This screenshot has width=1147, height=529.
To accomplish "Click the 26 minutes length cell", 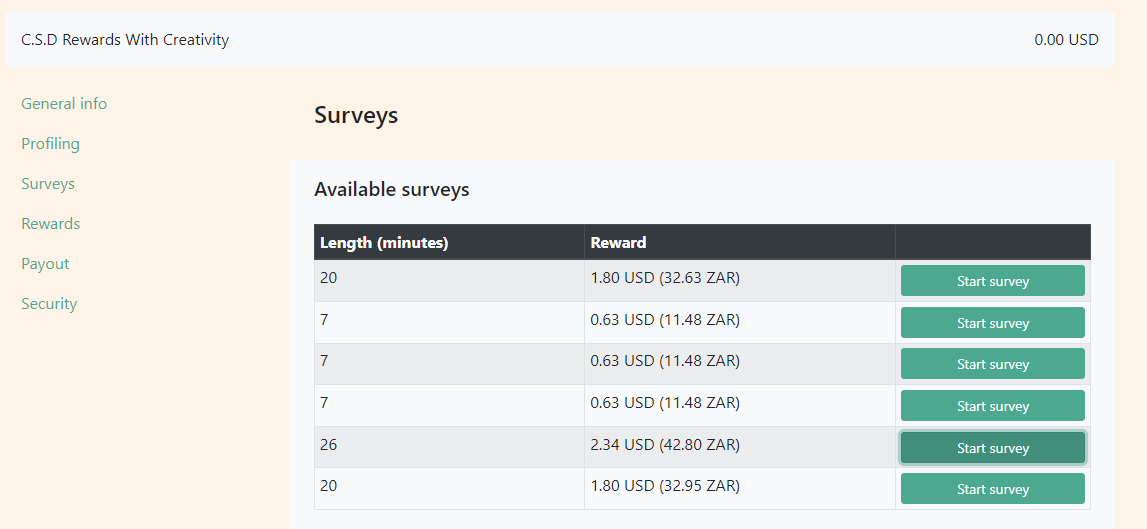I will (329, 444).
